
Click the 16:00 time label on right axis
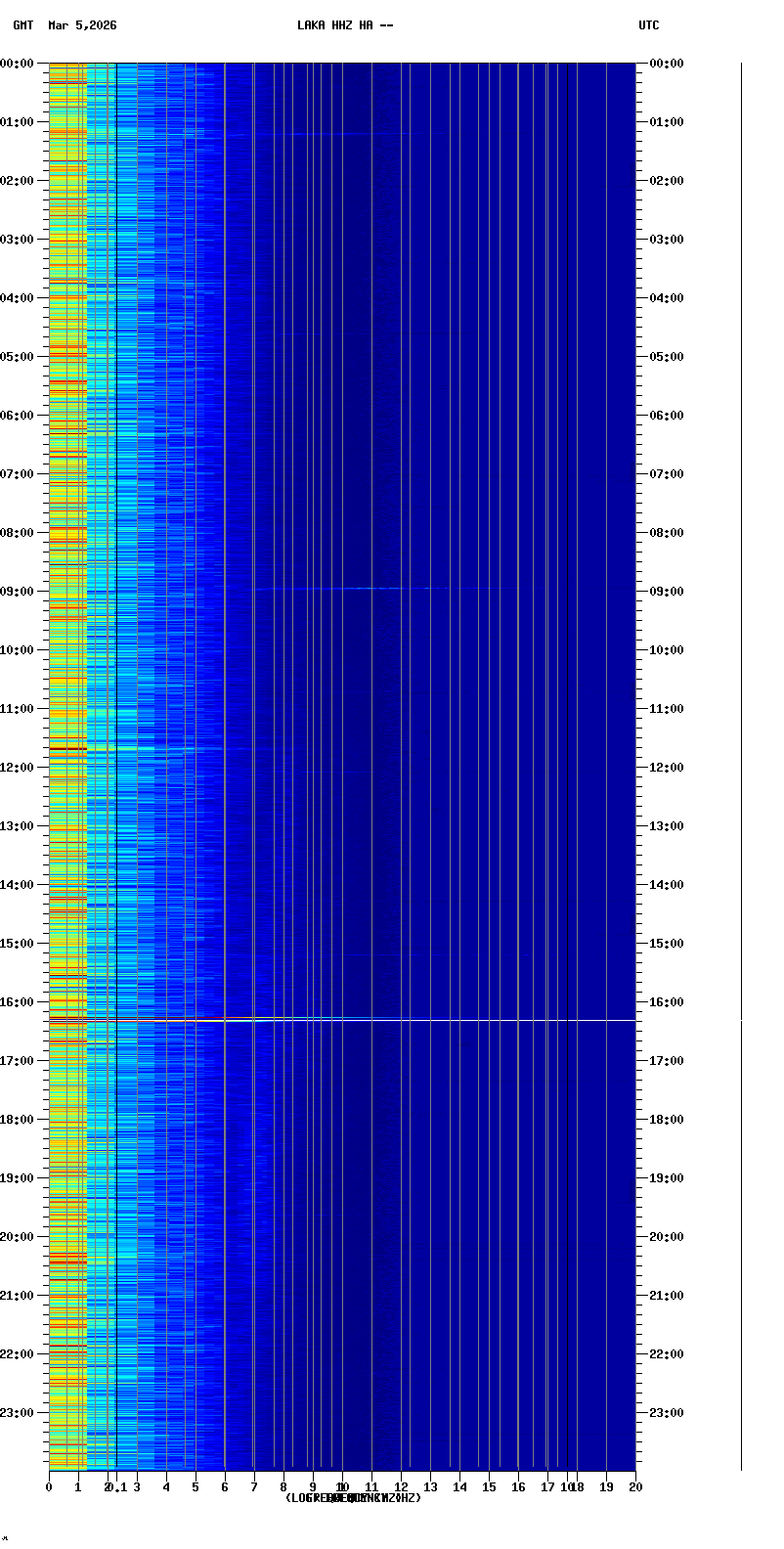[665, 1002]
